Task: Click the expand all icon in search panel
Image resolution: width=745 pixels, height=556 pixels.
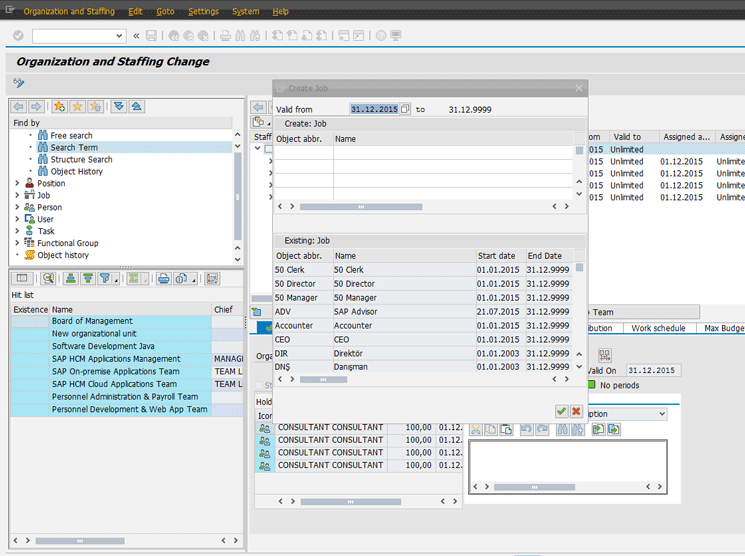Action: [x=119, y=106]
